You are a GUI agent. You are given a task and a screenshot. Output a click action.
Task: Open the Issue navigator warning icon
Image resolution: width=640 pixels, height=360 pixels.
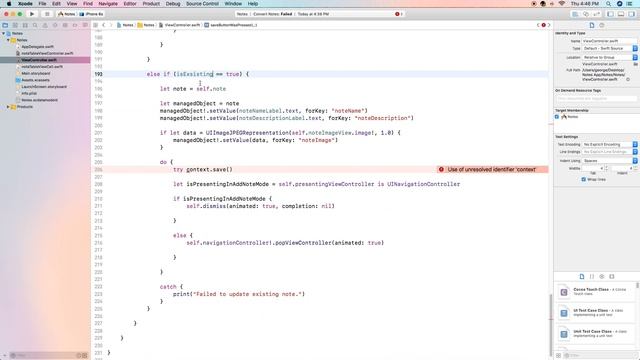45,25
